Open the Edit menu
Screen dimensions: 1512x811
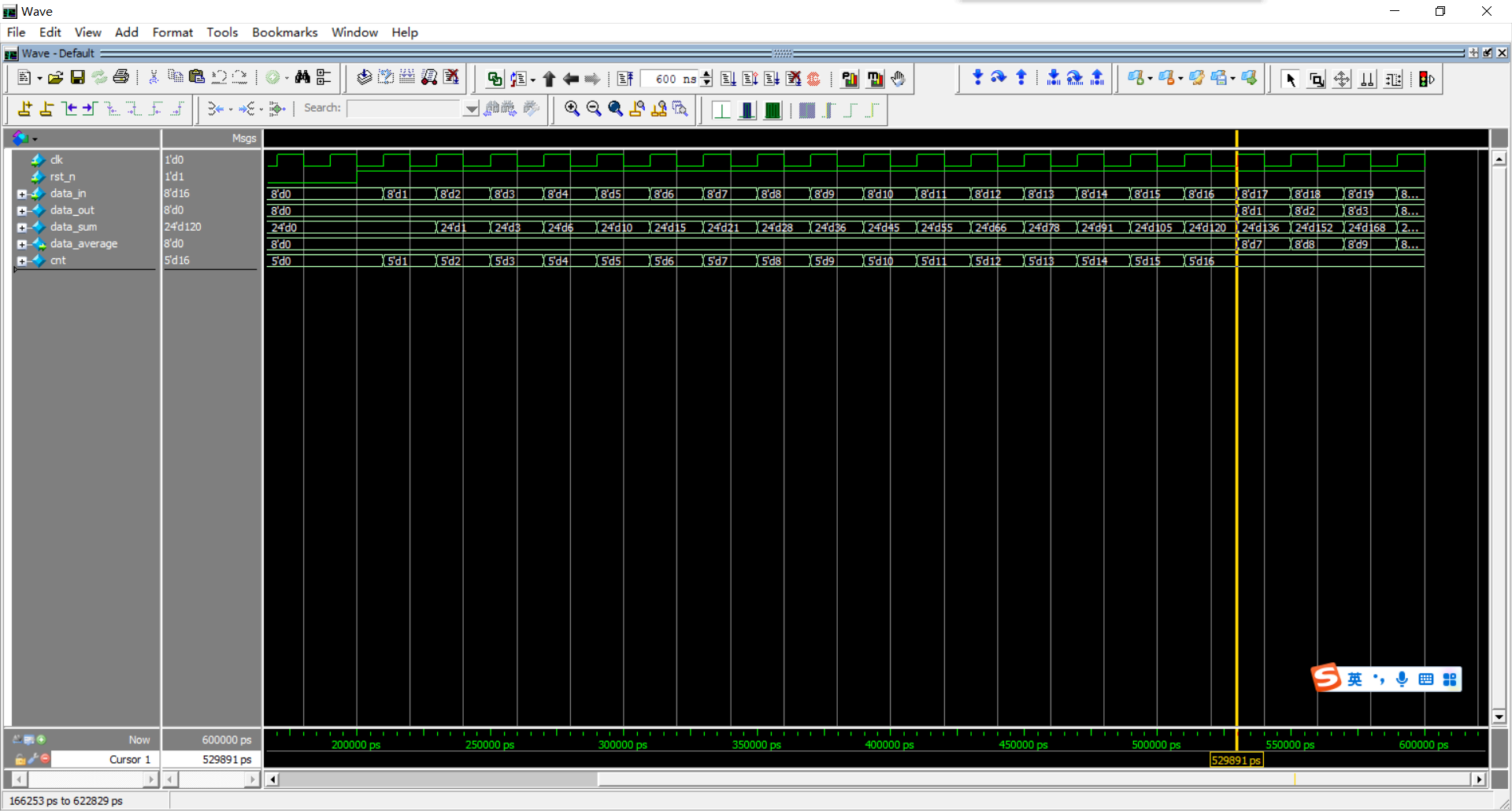50,32
